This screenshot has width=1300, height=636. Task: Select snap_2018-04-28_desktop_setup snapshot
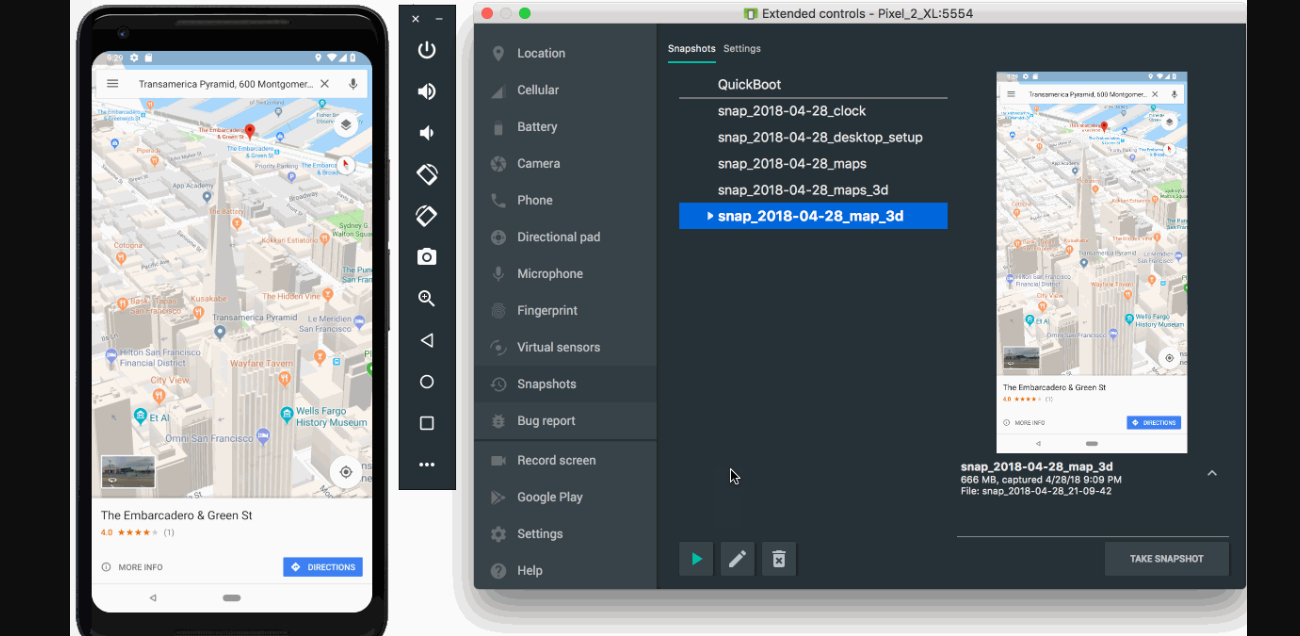point(813,137)
